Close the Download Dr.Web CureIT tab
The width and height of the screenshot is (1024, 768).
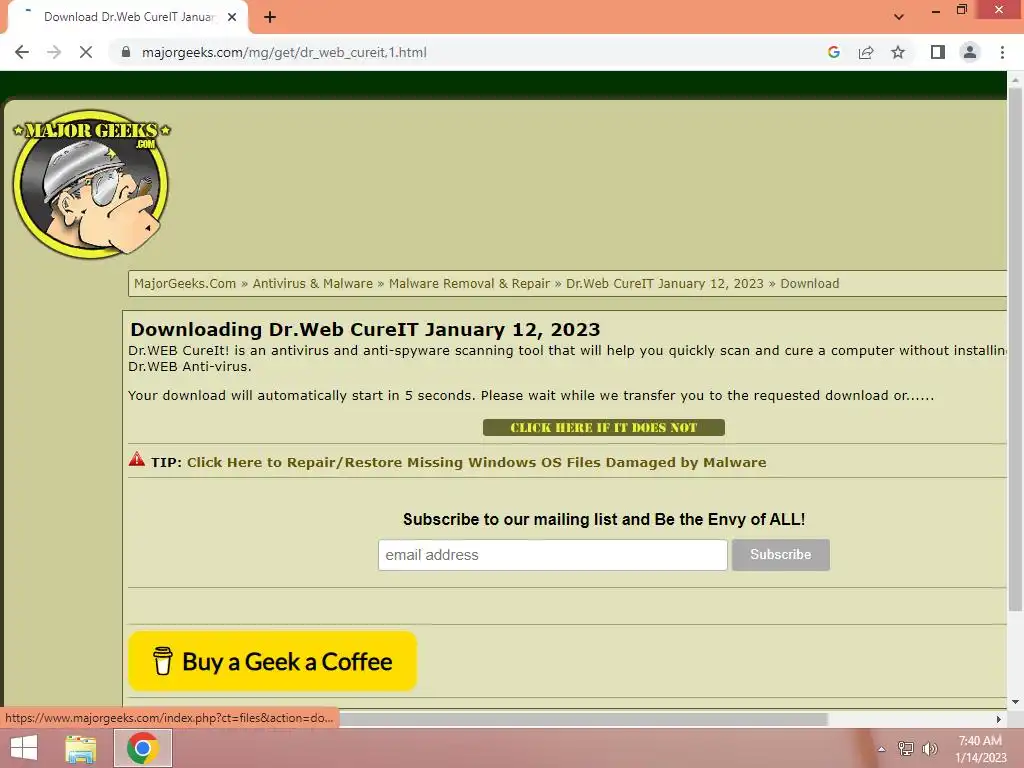232,17
